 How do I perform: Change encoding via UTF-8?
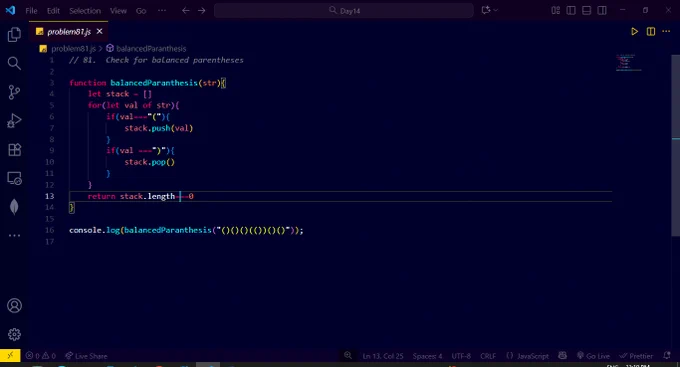[x=461, y=356]
